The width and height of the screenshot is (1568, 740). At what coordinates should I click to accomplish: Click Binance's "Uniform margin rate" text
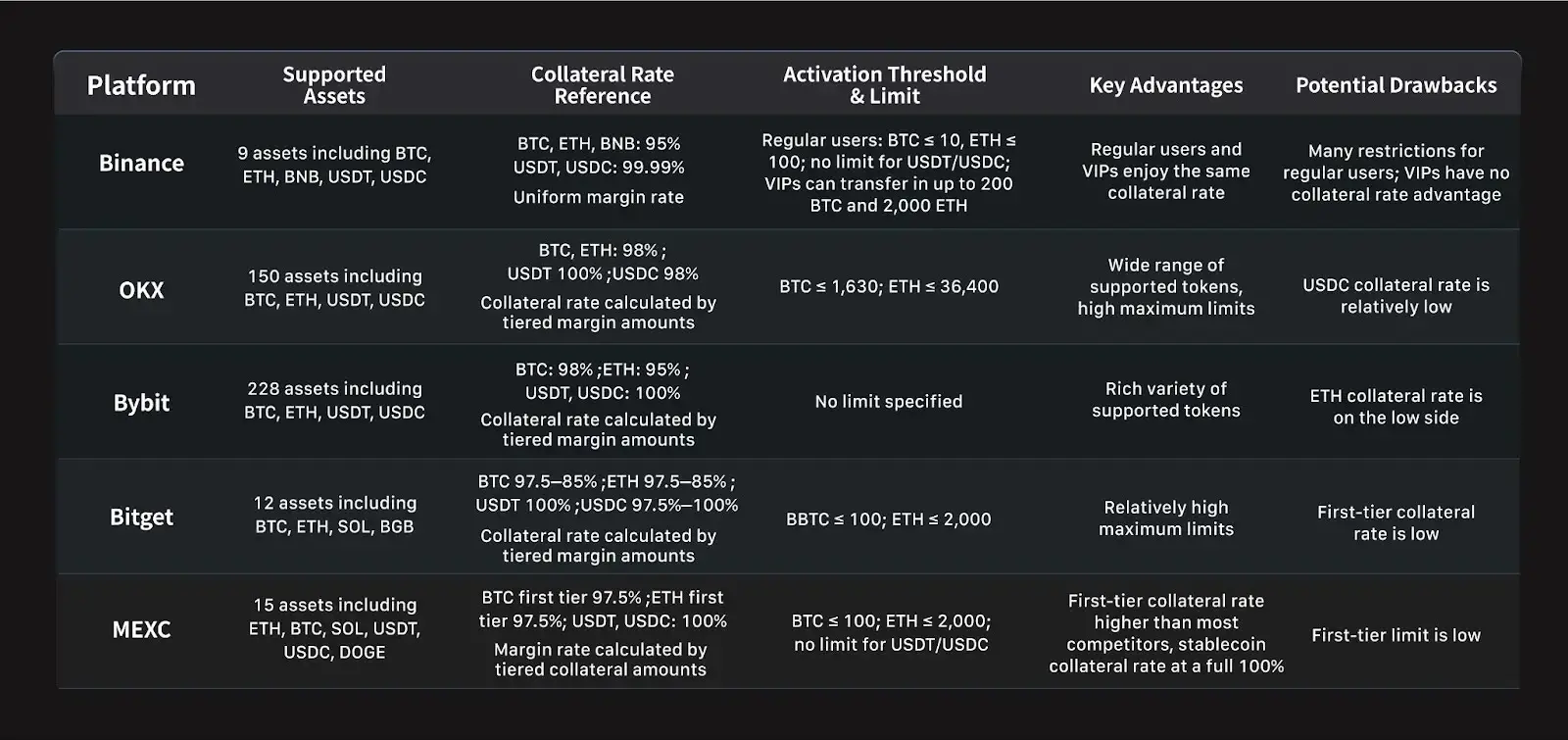point(598,197)
